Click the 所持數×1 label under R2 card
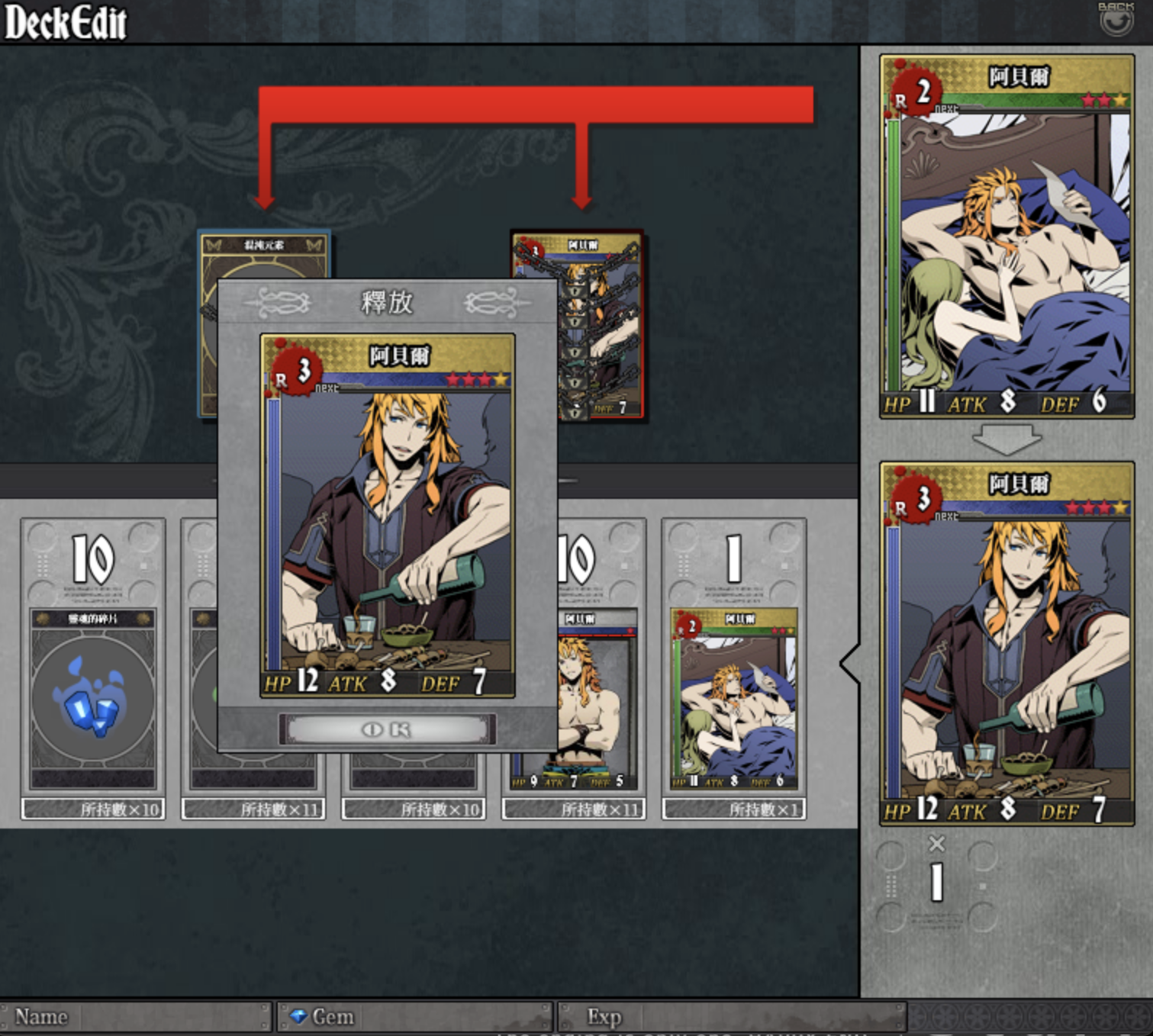Viewport: 1153px width, 1036px height. 734,809
